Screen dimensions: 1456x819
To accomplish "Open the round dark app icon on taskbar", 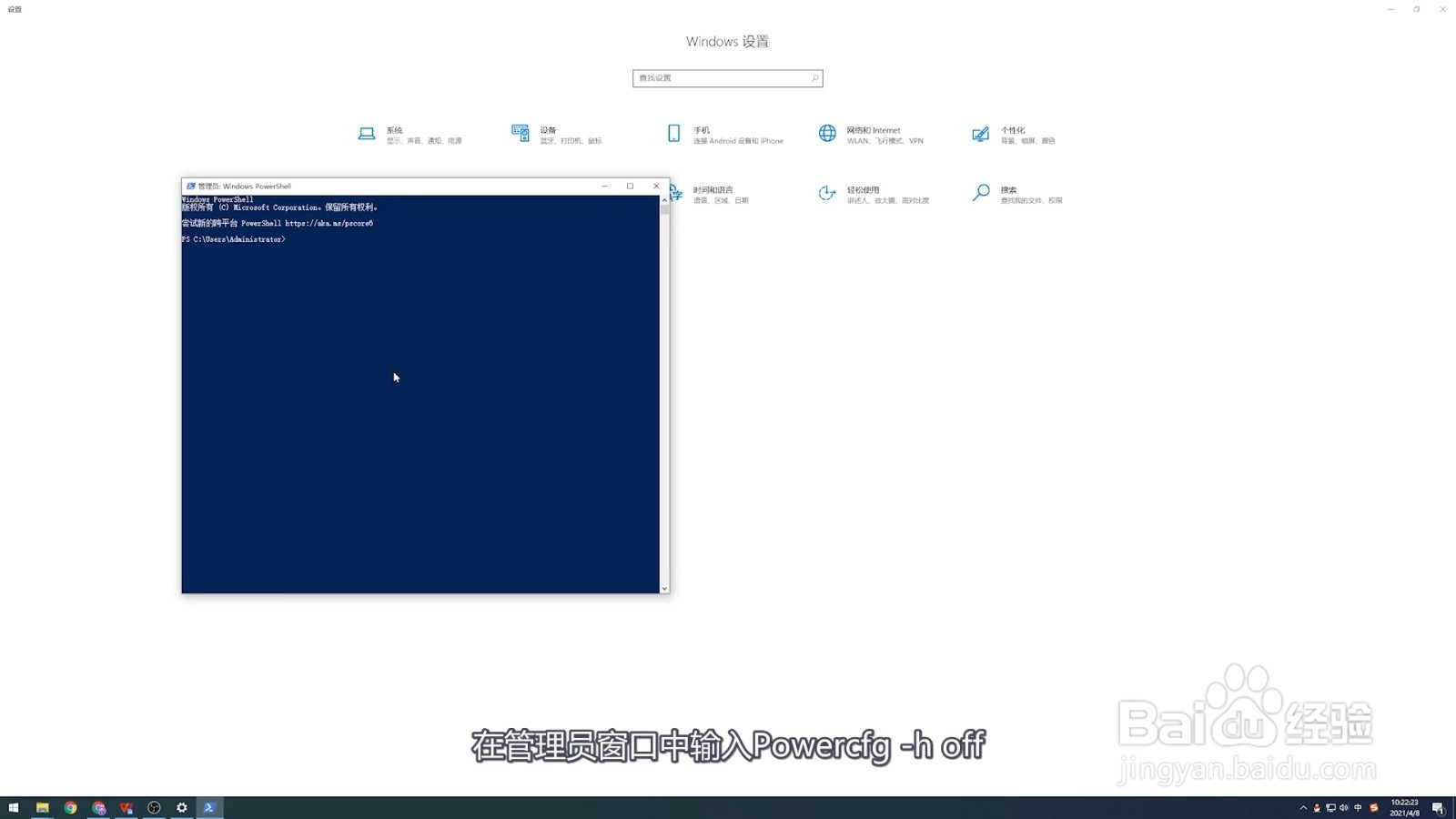I will click(x=154, y=807).
